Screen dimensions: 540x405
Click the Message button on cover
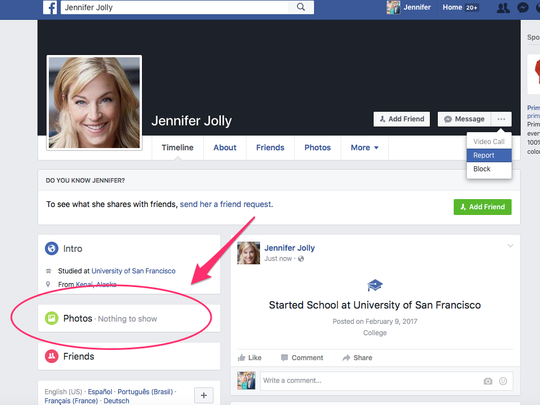[x=465, y=119]
